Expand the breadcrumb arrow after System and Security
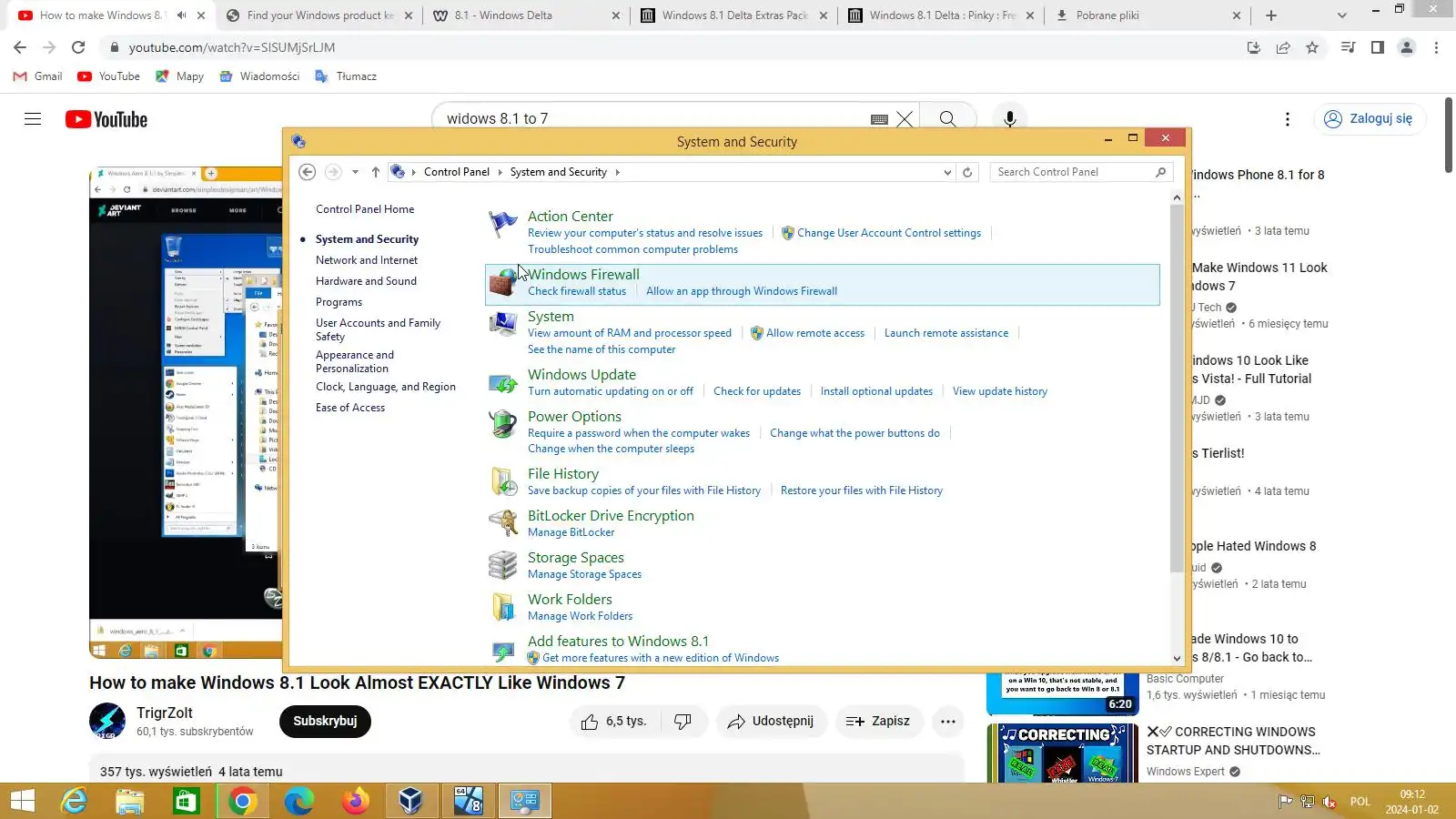The image size is (1456, 819). pos(617,172)
